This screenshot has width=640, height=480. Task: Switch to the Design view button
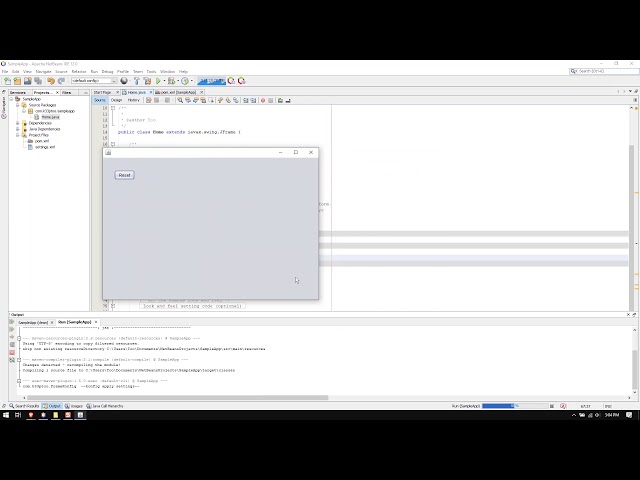click(117, 100)
